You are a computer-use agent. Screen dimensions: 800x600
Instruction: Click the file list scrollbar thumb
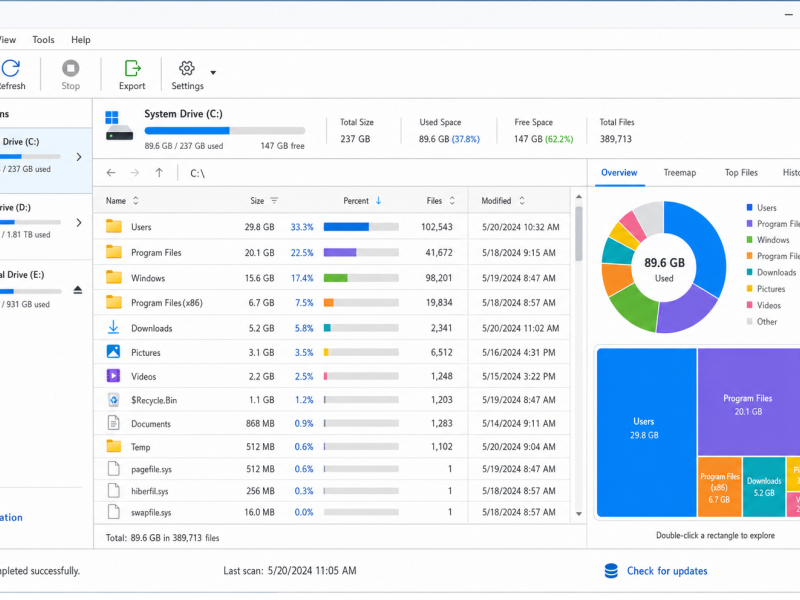click(x=579, y=233)
